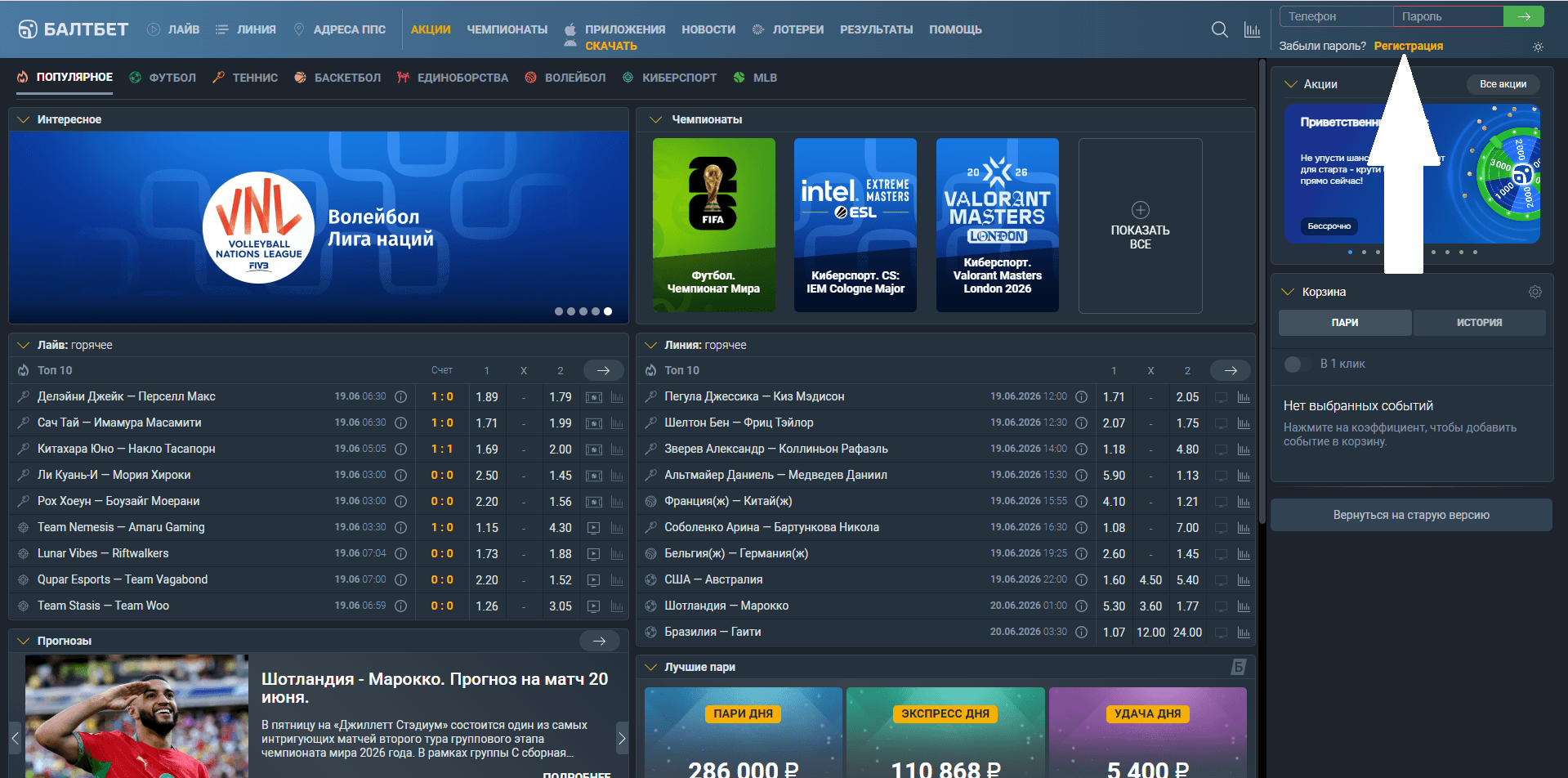1568x778 pixels.
Task: Expand all championships via Показать все
Action: (1140, 226)
